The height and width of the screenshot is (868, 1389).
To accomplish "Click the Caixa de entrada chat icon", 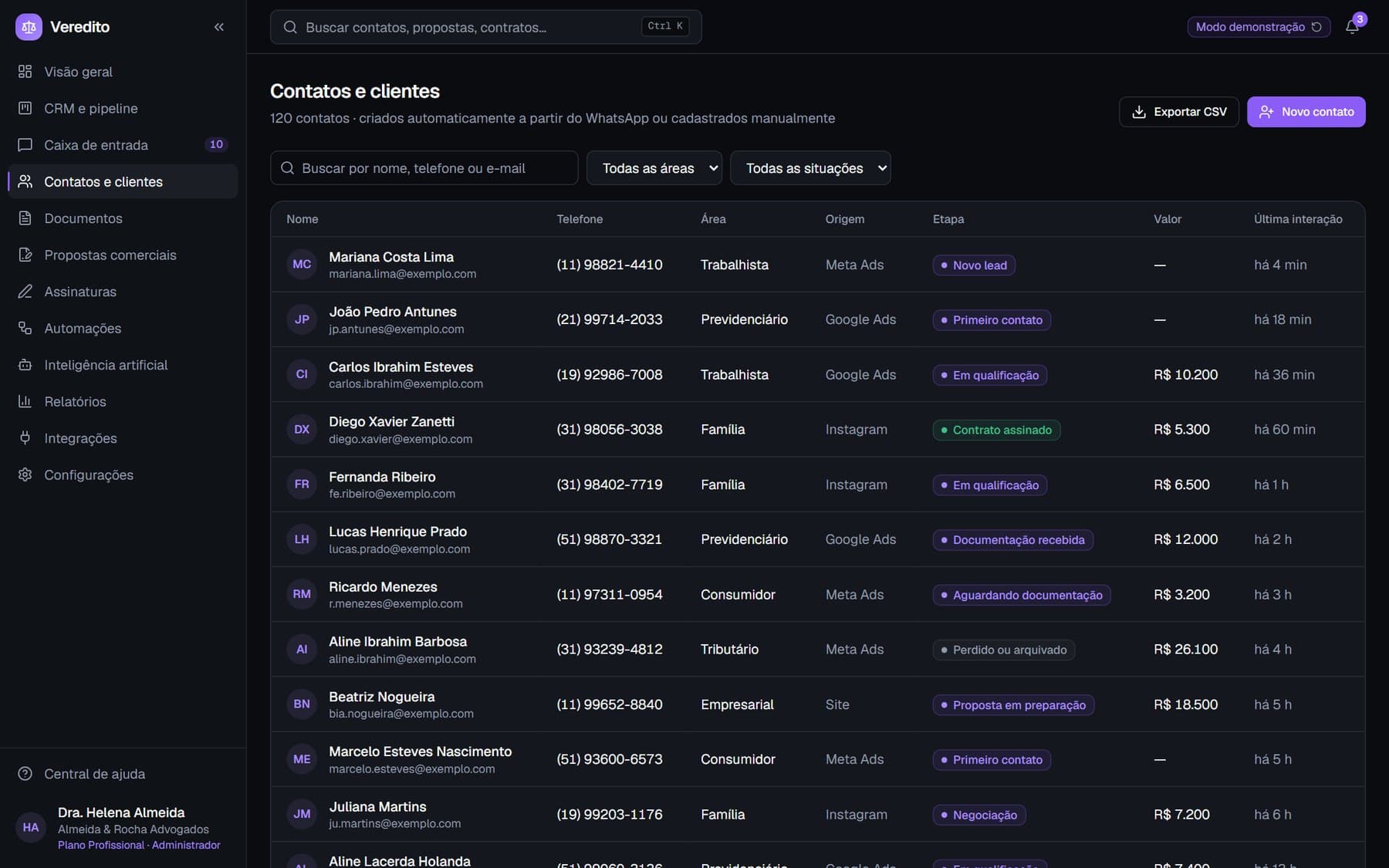I will click(x=25, y=145).
